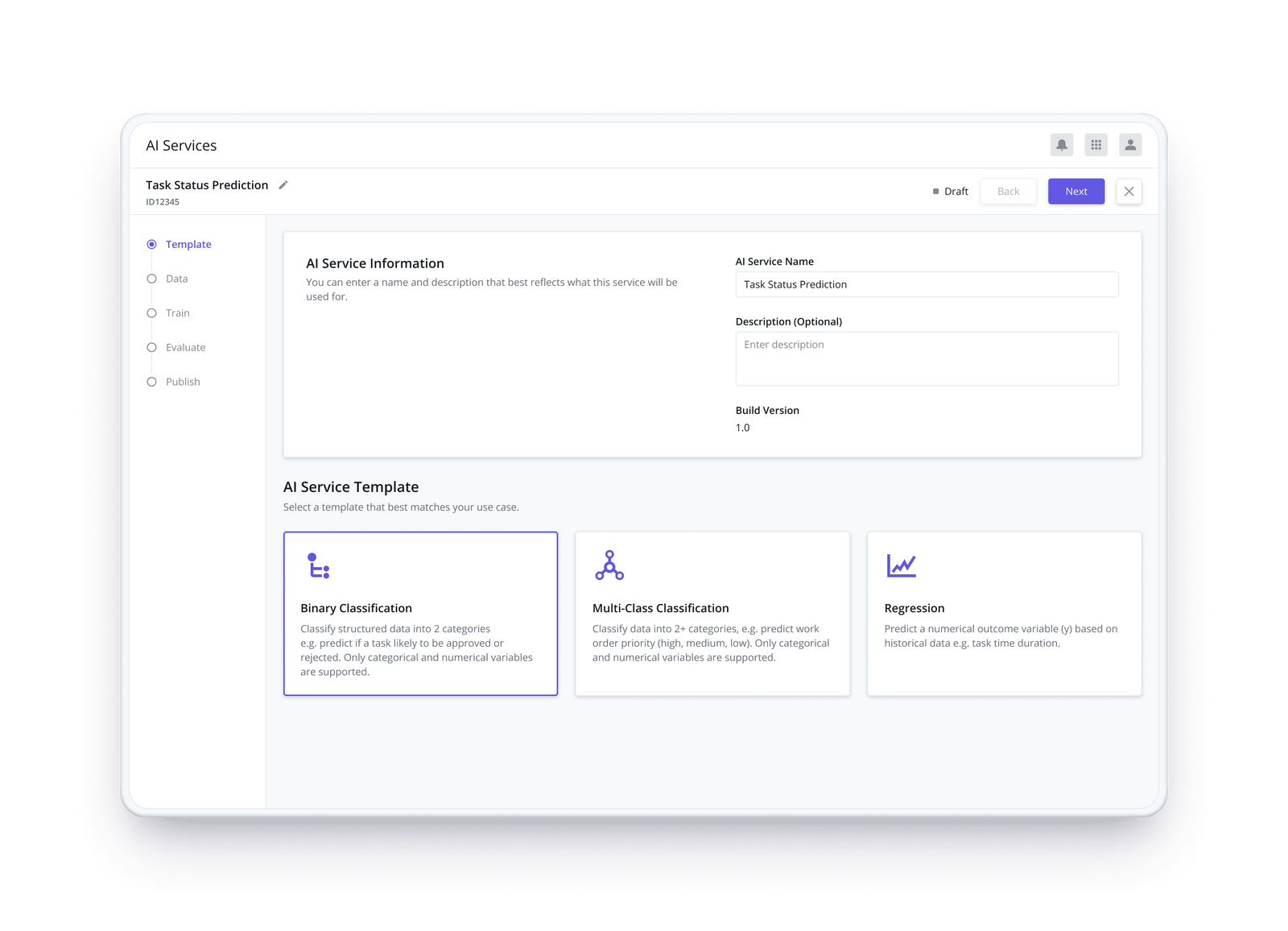This screenshot has width=1288, height=931.
Task: Click the Multi-Class Classification node icon
Action: [609, 565]
